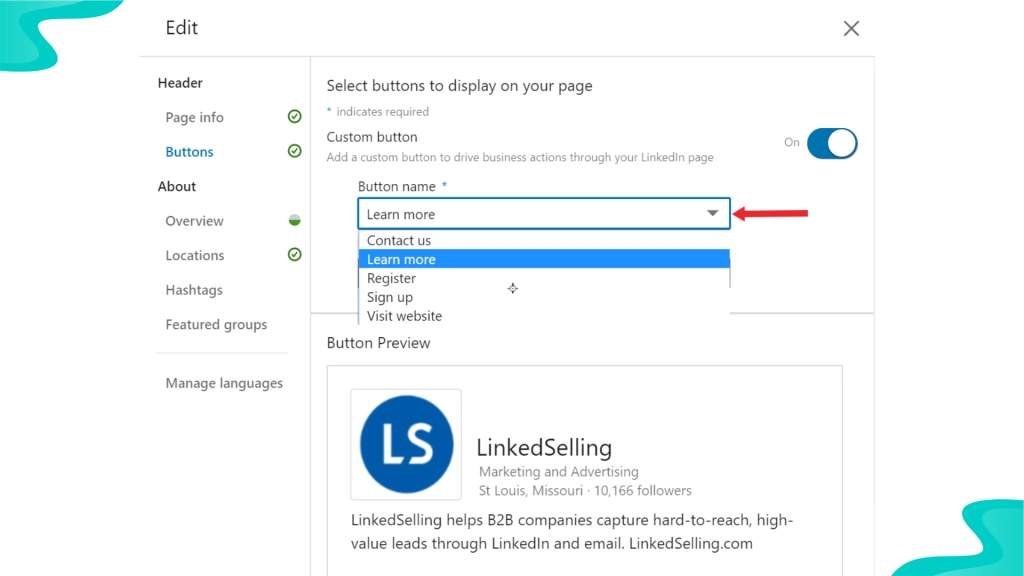Open the Hashtags section
This screenshot has width=1024, height=576.
click(x=194, y=290)
